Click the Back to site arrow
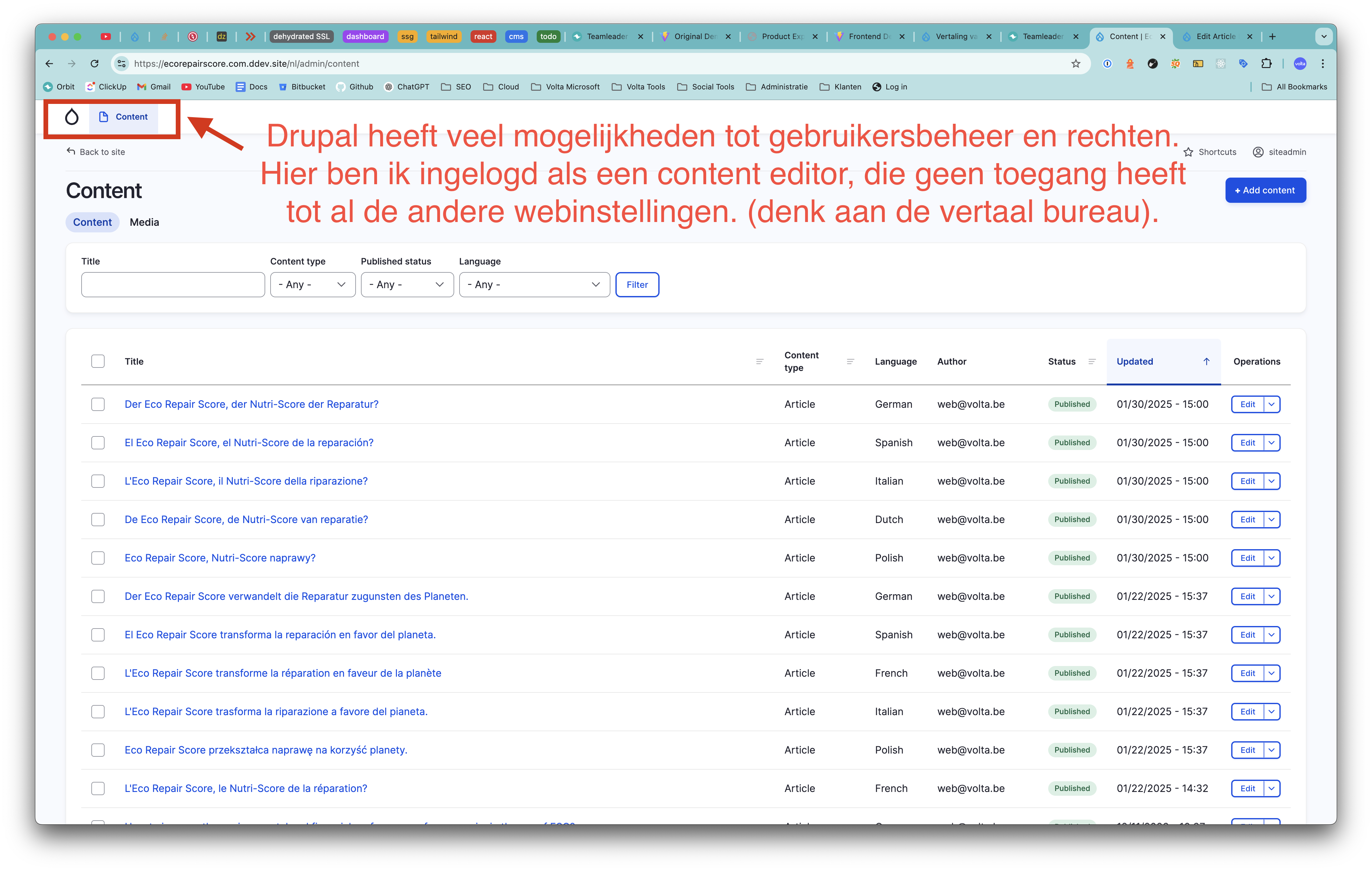 (71, 151)
